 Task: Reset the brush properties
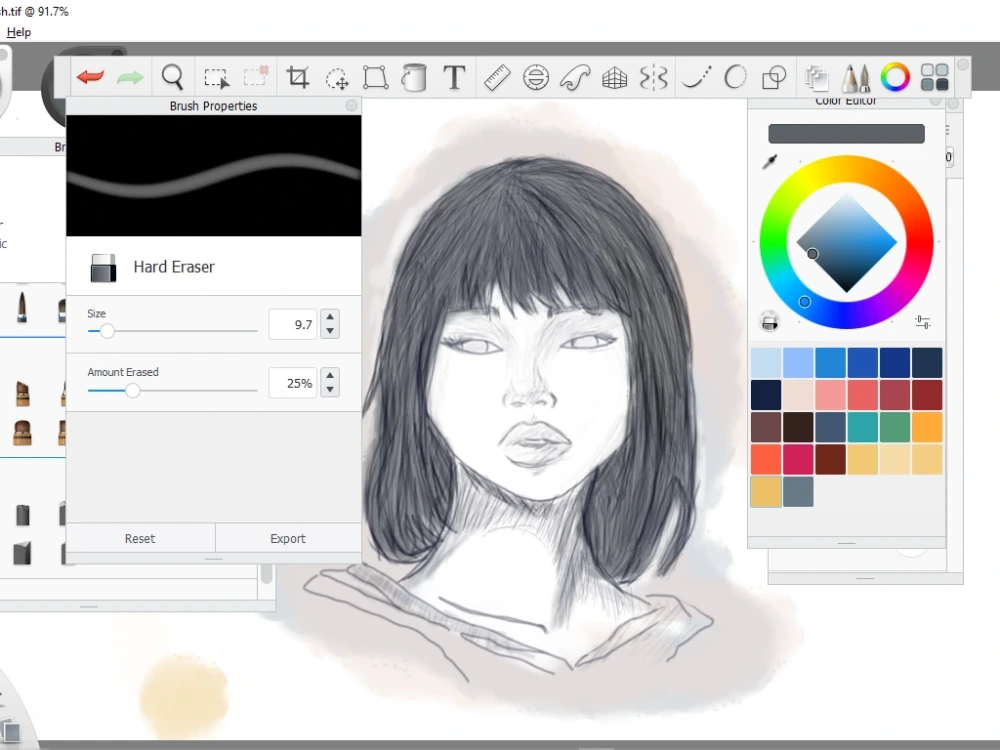[140, 538]
